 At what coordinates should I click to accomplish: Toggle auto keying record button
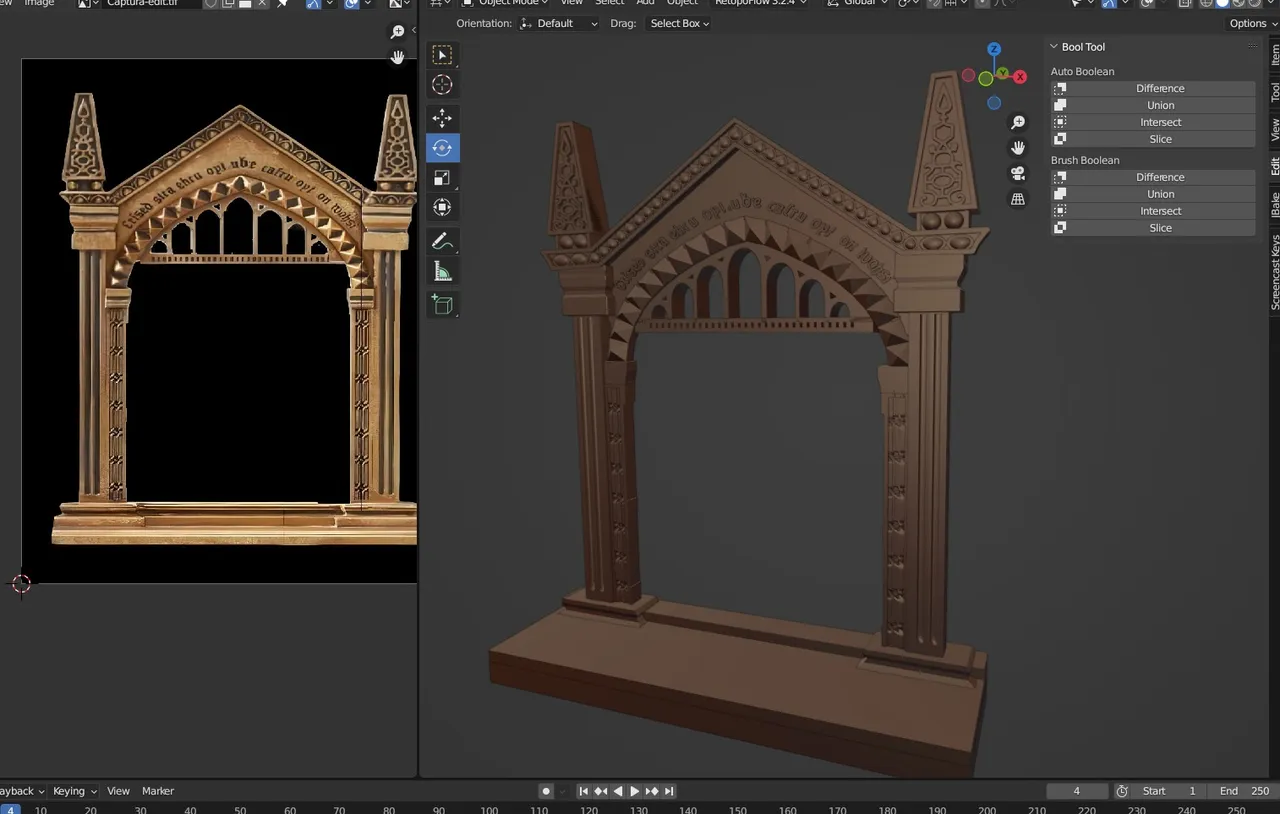(x=546, y=791)
